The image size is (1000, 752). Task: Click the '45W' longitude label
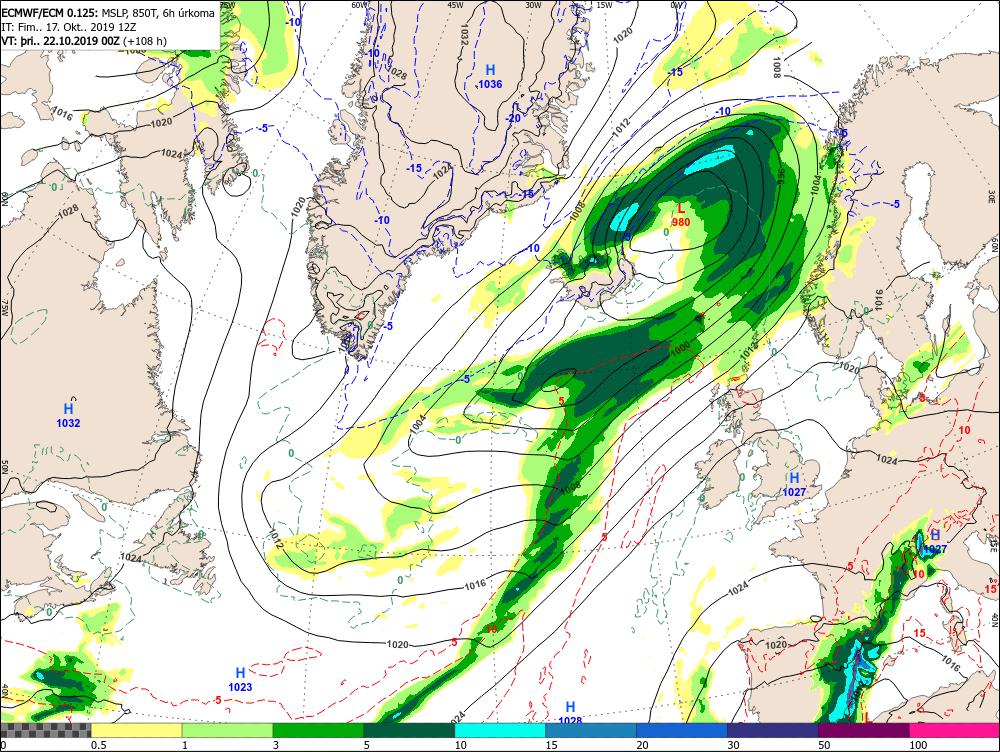(x=455, y=4)
